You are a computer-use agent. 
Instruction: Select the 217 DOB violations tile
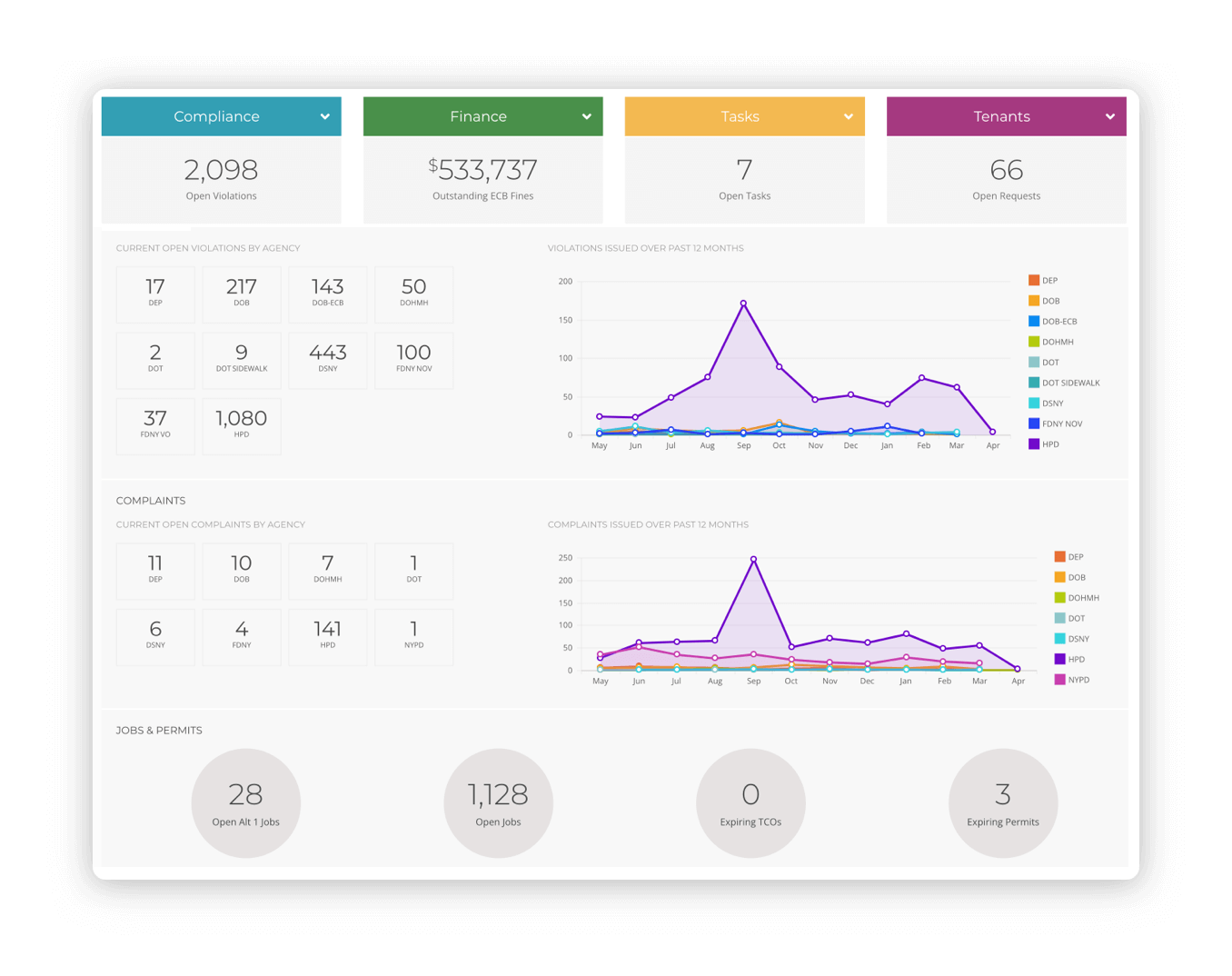tap(242, 294)
